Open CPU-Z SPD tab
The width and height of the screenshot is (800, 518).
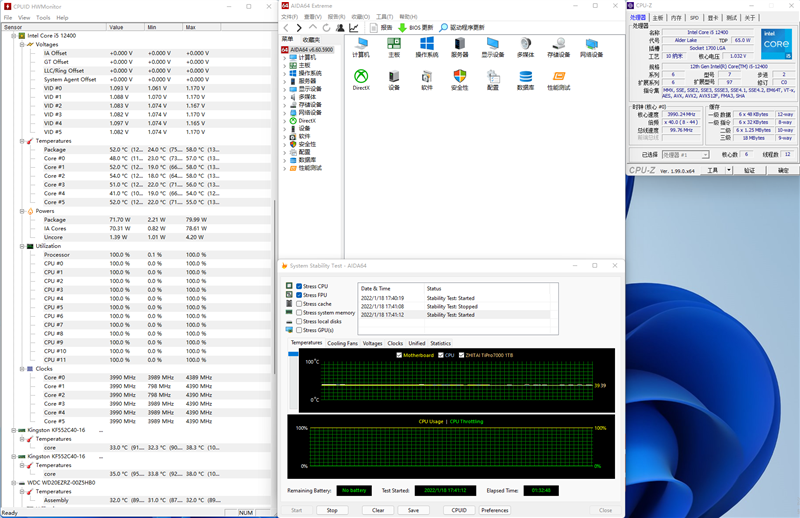click(x=694, y=18)
